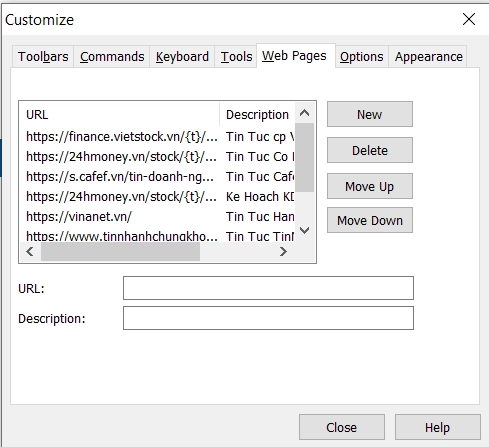Image resolution: width=489 pixels, height=447 pixels.
Task: Click the Close button at the bottom
Action: (342, 427)
